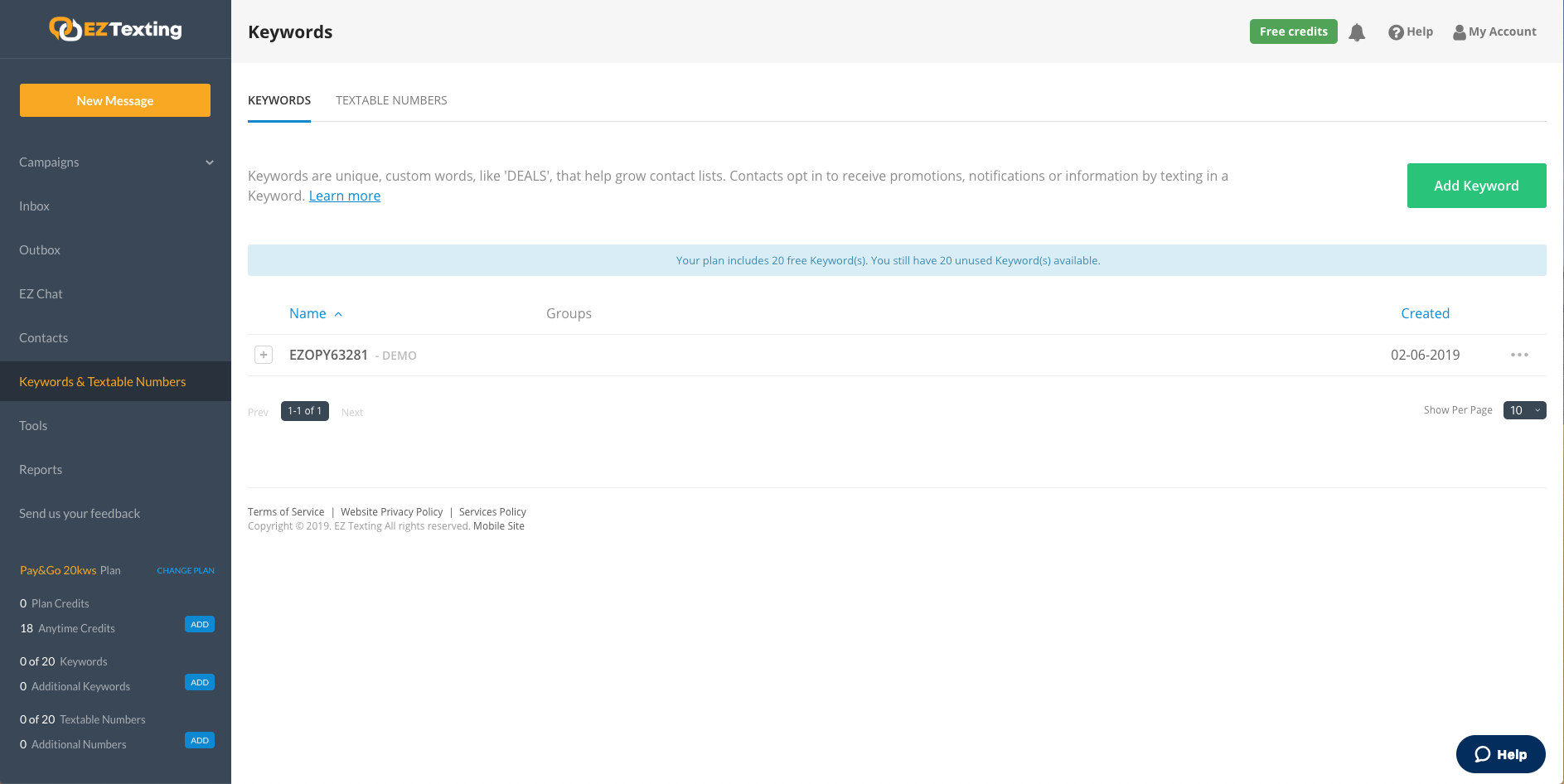This screenshot has width=1564, height=784.
Task: Open Inbox in the sidebar
Action: click(x=35, y=206)
